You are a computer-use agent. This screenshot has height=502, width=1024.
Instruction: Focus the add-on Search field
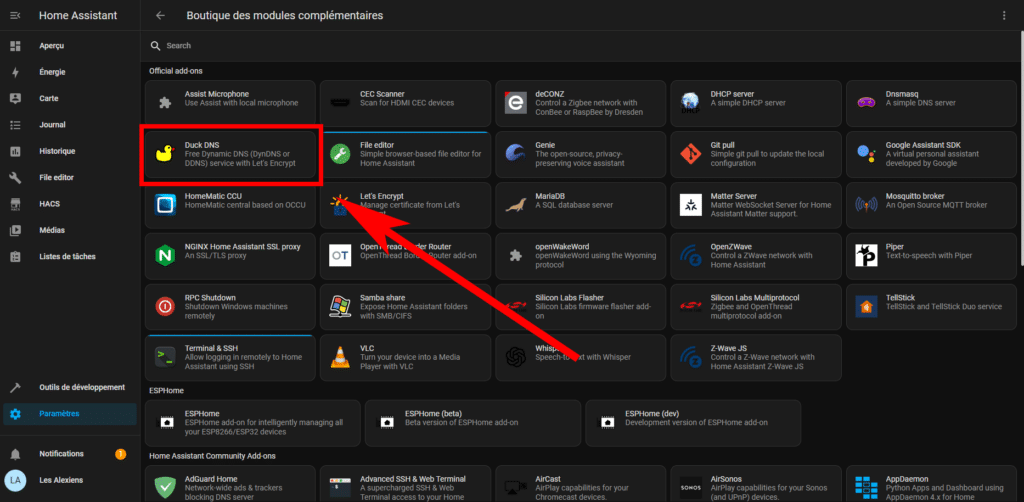583,46
